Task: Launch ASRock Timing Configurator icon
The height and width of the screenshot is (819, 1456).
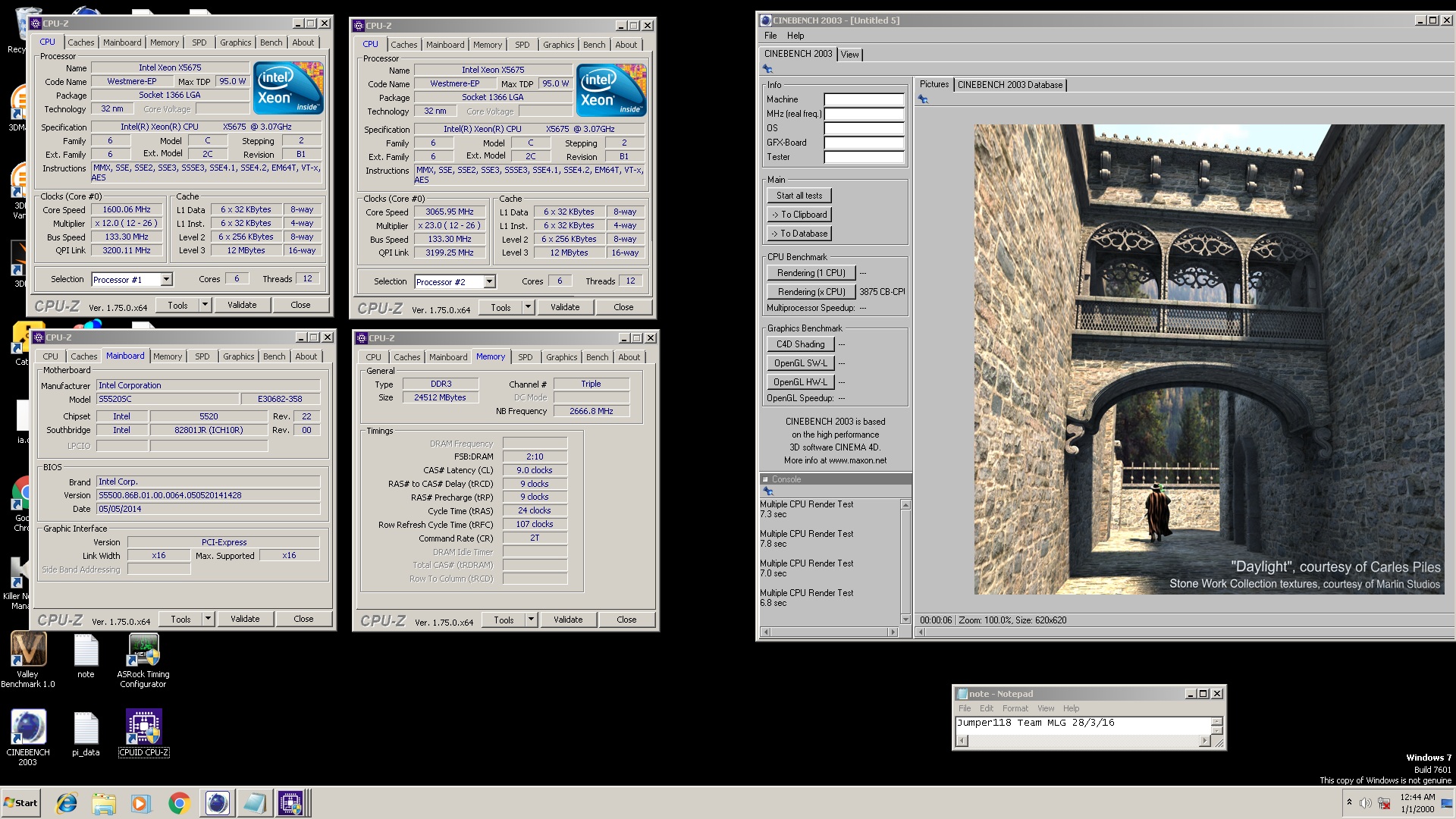Action: (x=143, y=660)
